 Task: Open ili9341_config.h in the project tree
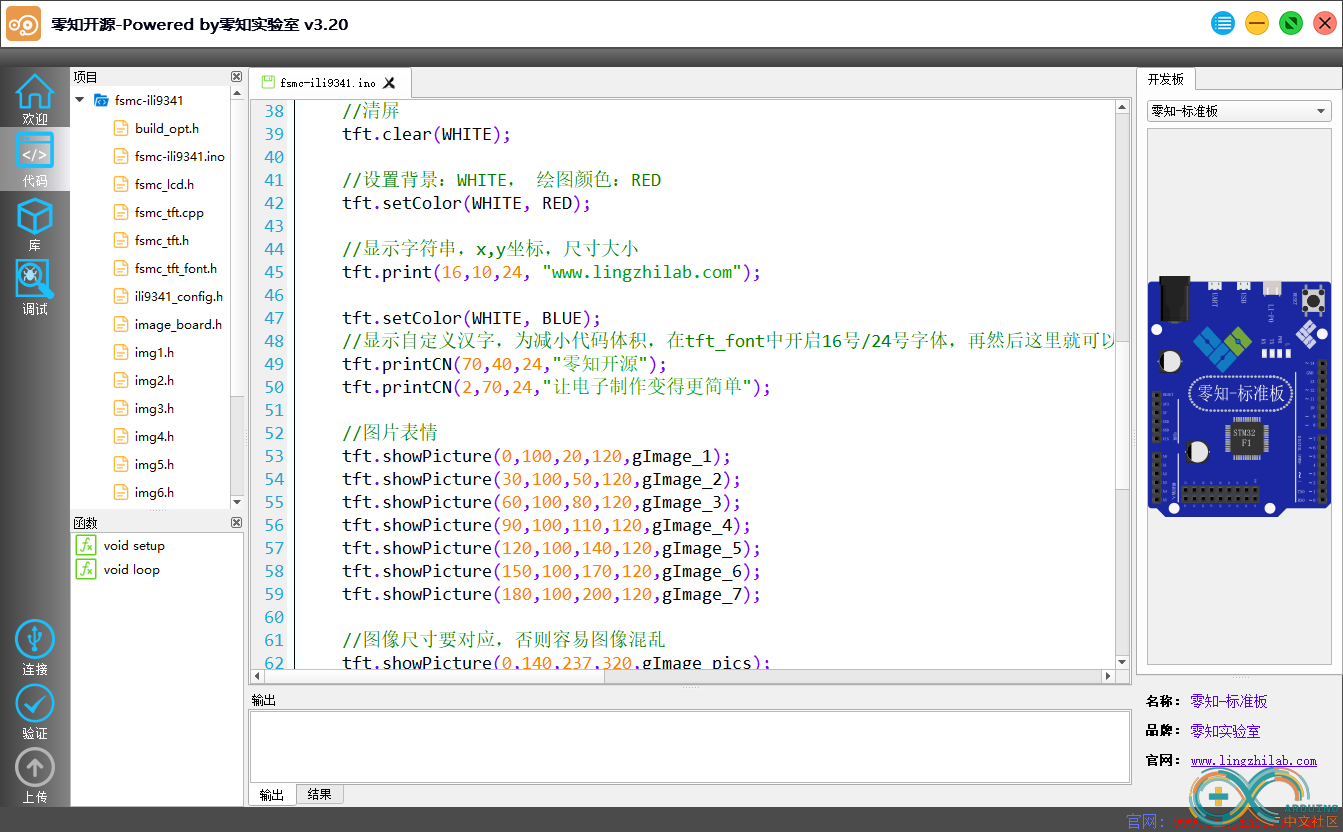[x=179, y=296]
